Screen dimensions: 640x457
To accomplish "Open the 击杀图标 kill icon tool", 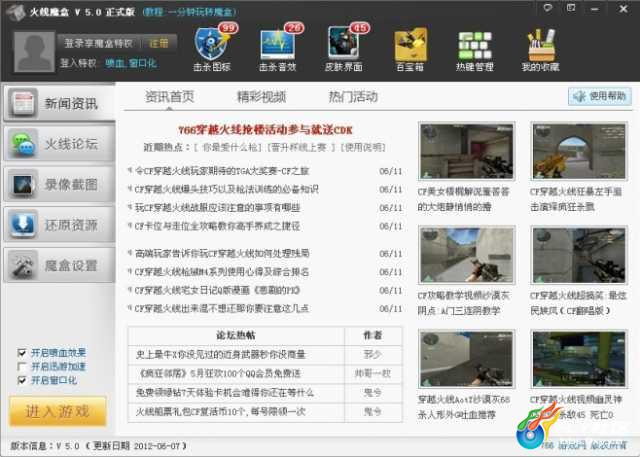I will (x=212, y=48).
